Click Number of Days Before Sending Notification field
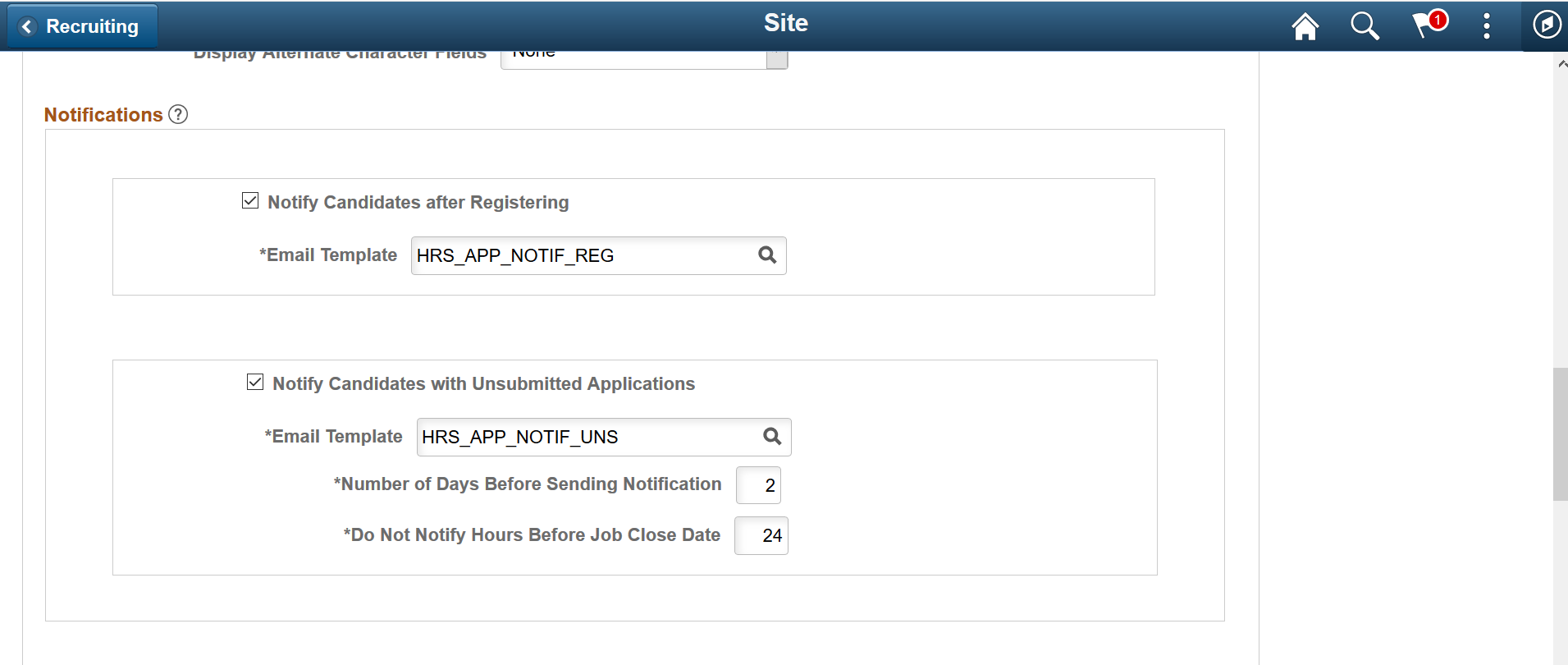This screenshot has width=1568, height=665. click(758, 485)
